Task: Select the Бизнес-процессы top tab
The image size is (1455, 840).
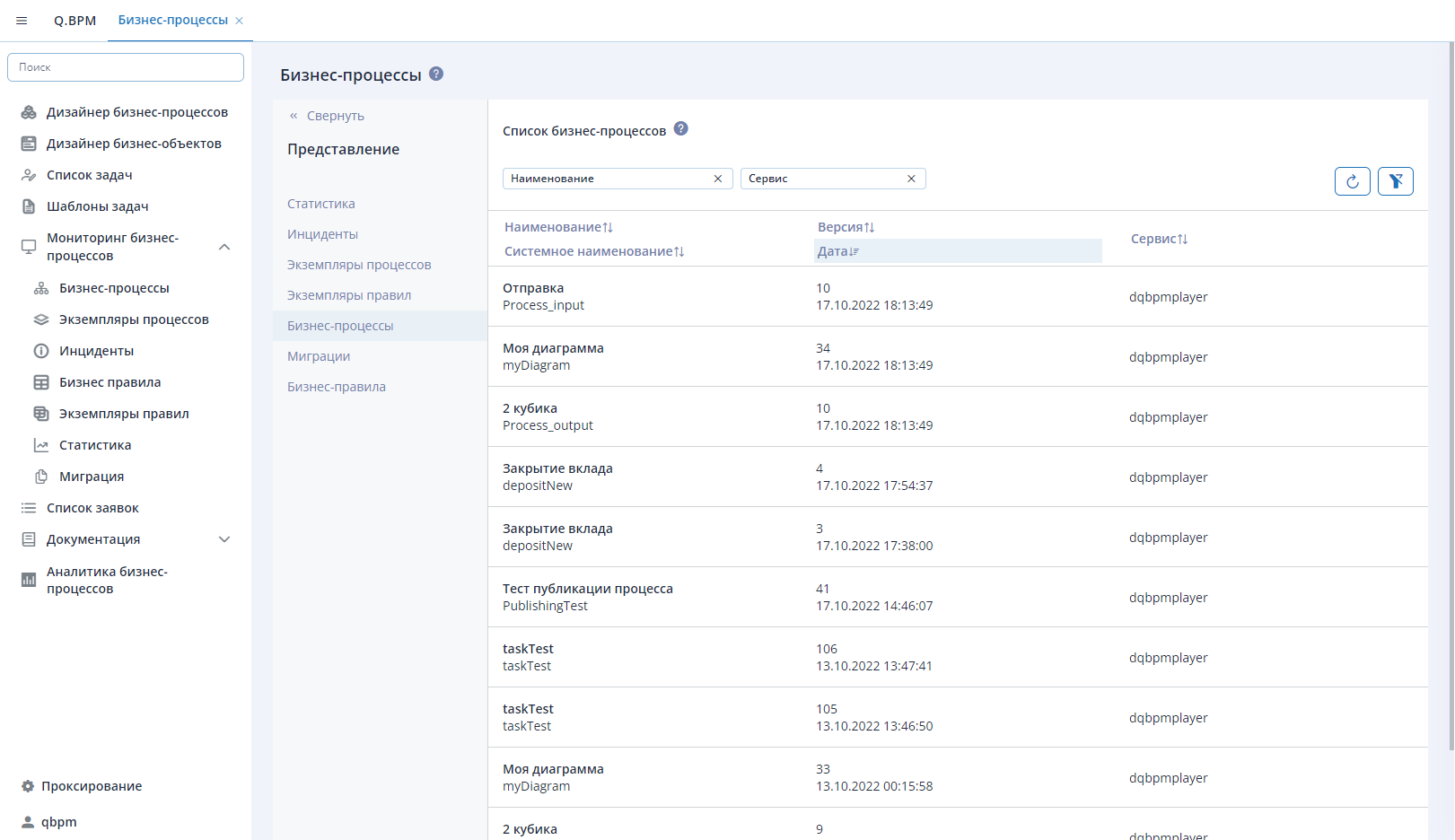Action: point(173,20)
